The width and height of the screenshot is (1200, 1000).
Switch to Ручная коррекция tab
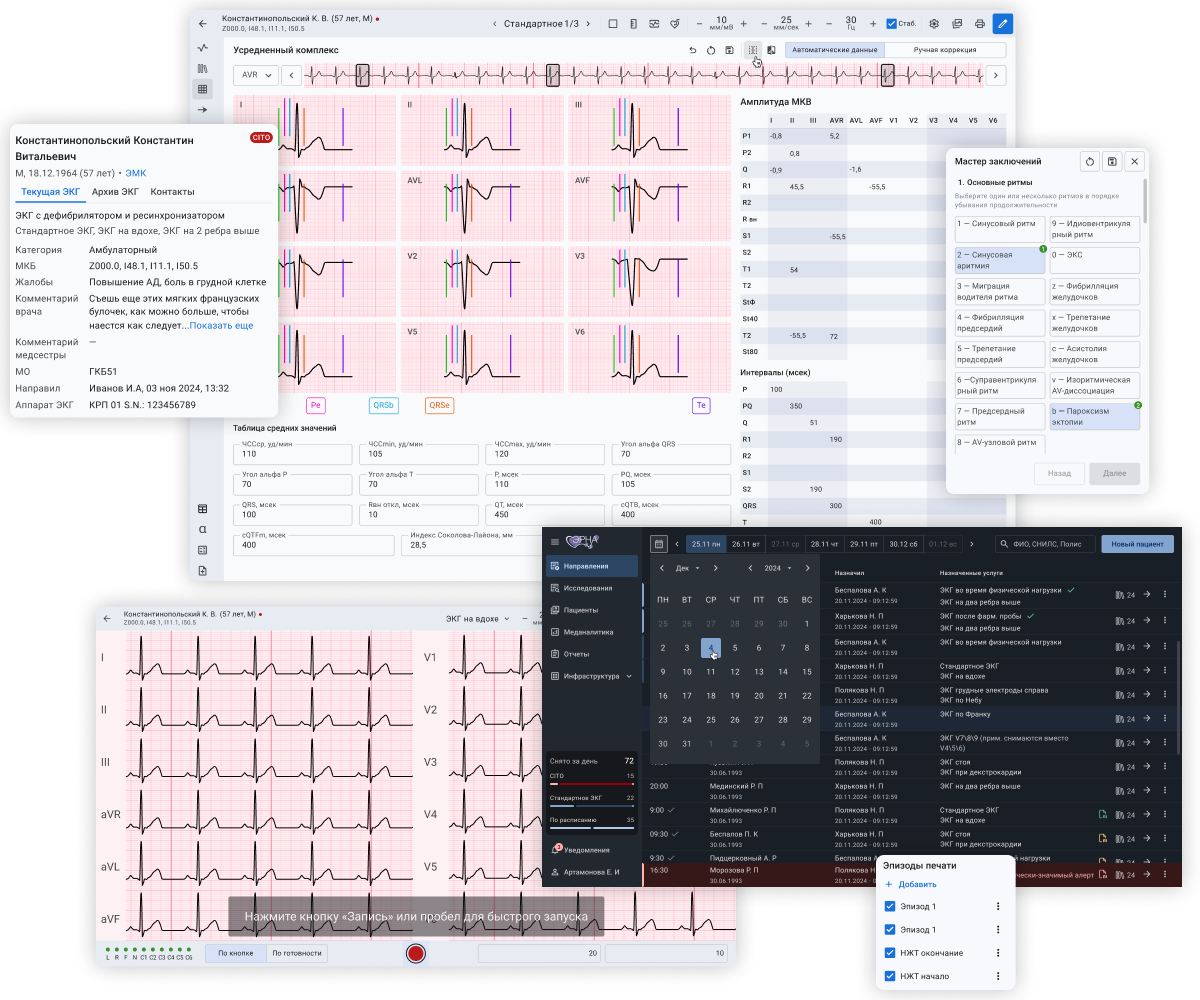[x=945, y=49]
